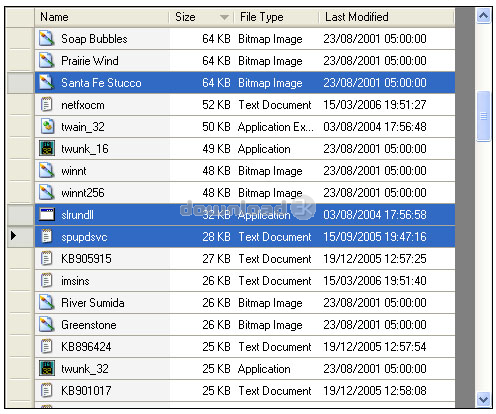Viewport: 496px width, 414px height.
Task: Click the slrundll application window icon
Action: point(47,215)
